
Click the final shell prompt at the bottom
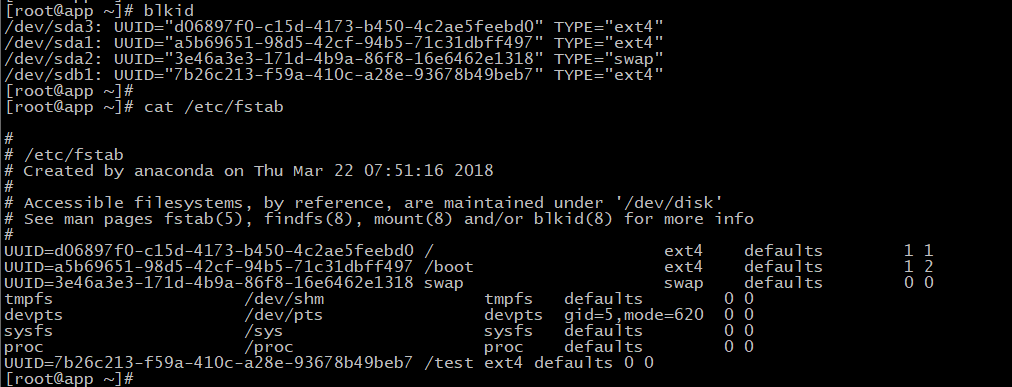(x=68, y=379)
